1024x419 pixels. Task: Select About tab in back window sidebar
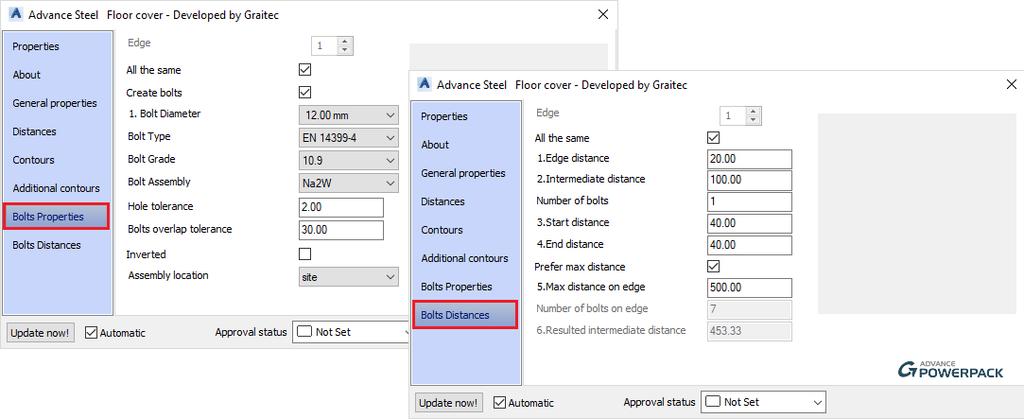click(56, 74)
